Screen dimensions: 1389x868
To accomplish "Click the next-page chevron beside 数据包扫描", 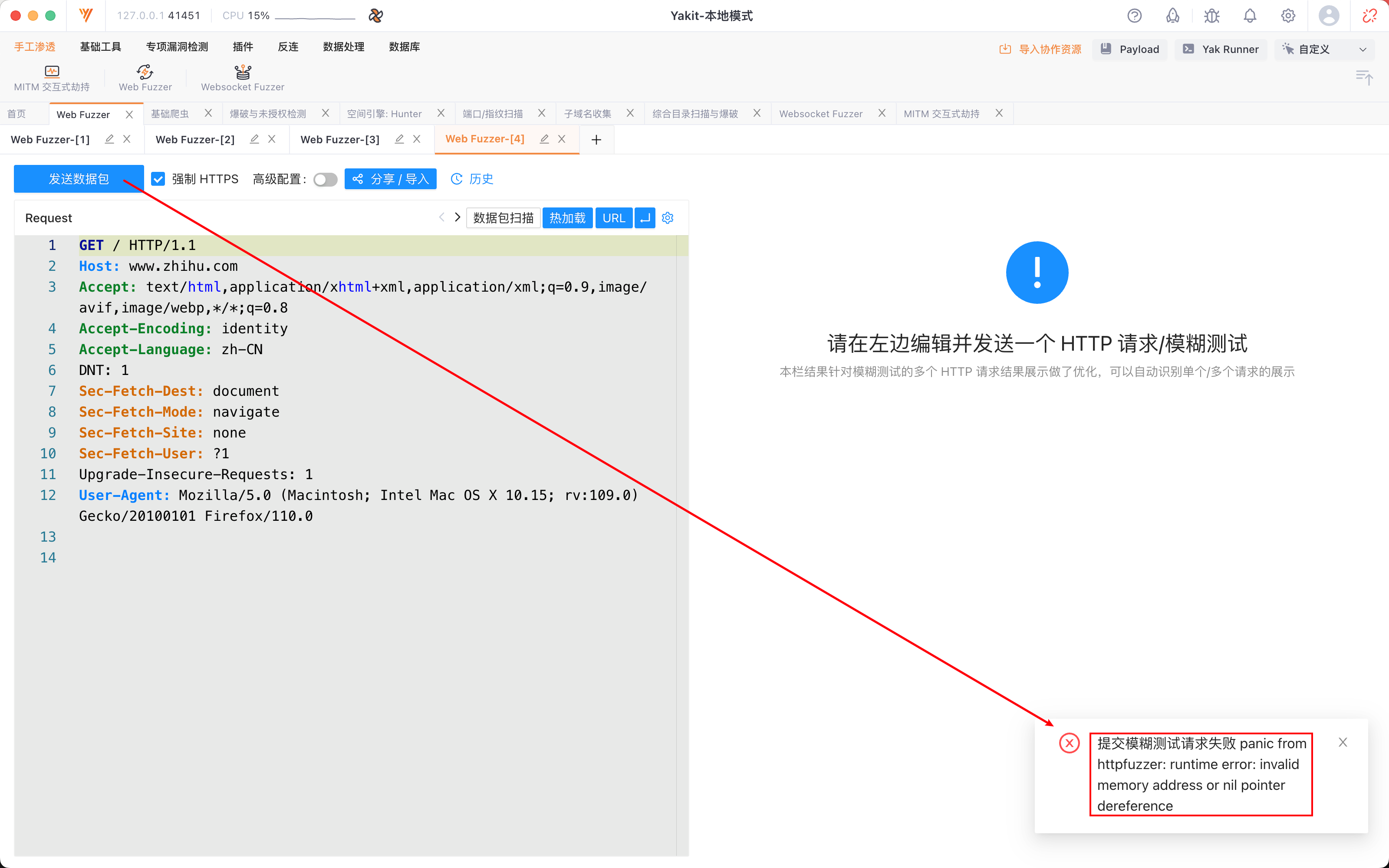I will [457, 217].
